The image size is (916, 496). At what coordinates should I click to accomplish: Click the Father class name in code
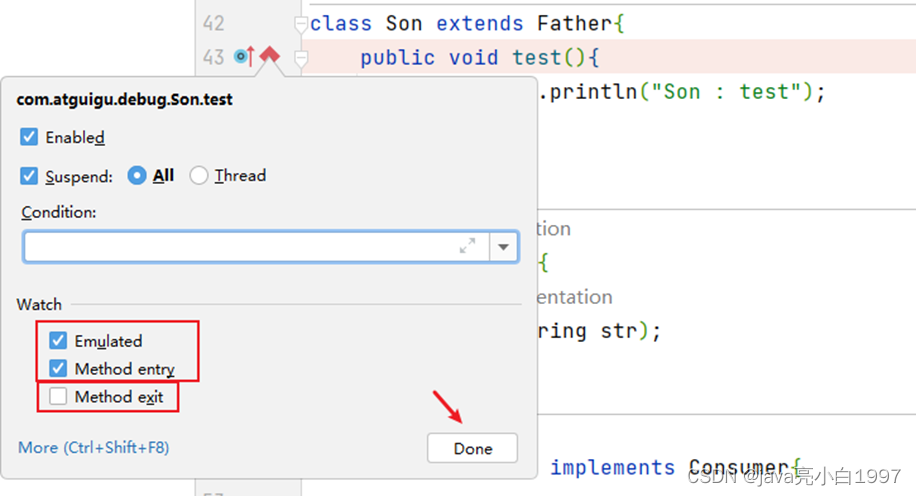pyautogui.click(x=574, y=23)
